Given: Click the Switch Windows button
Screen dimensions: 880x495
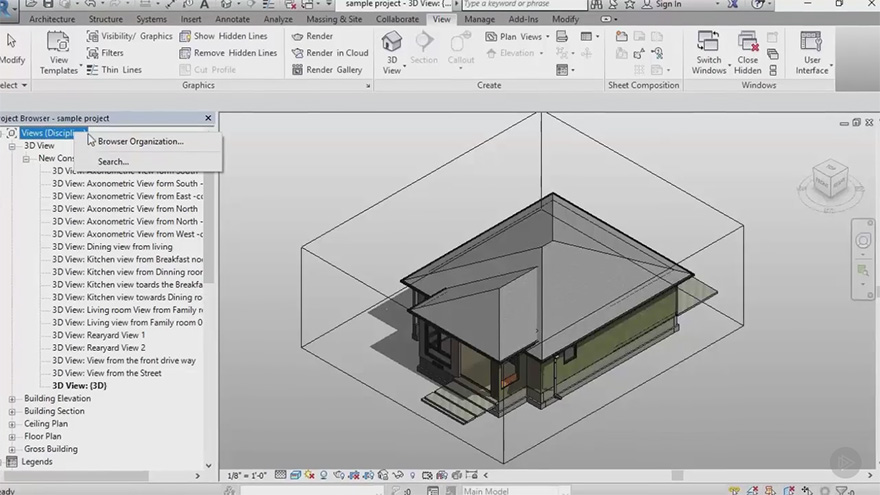Looking at the screenshot, I should (x=709, y=53).
